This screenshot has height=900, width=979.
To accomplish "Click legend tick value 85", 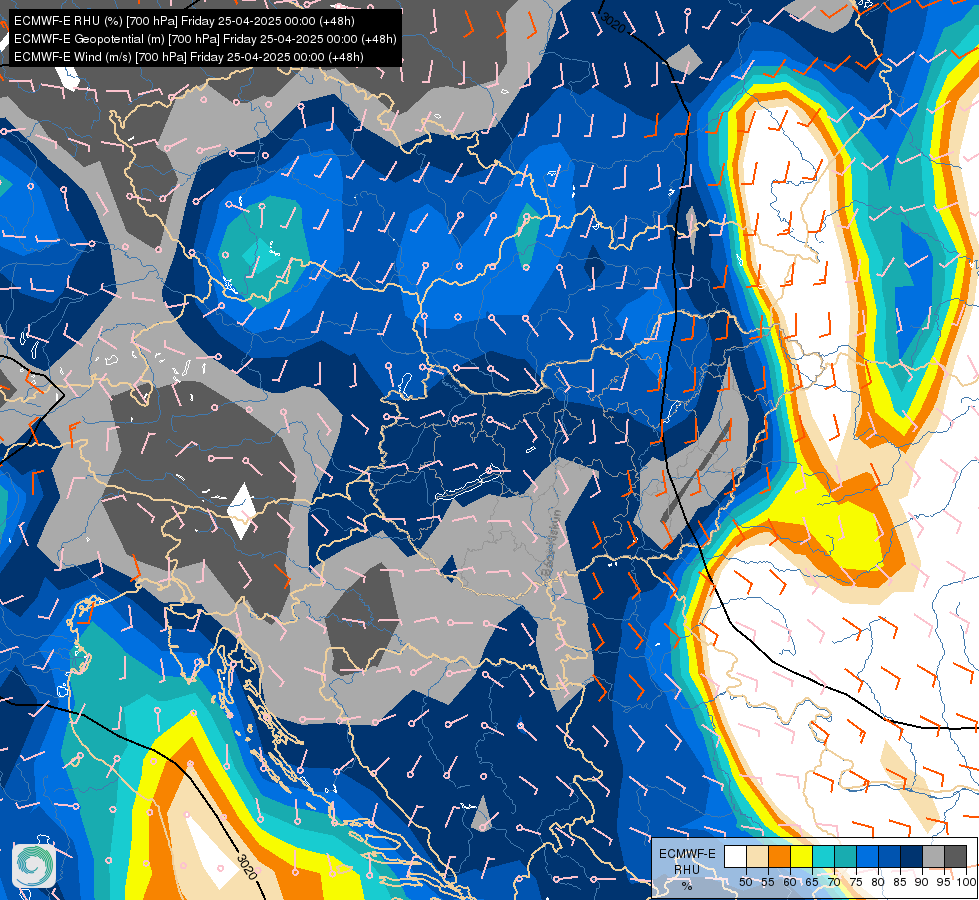I will (900, 882).
